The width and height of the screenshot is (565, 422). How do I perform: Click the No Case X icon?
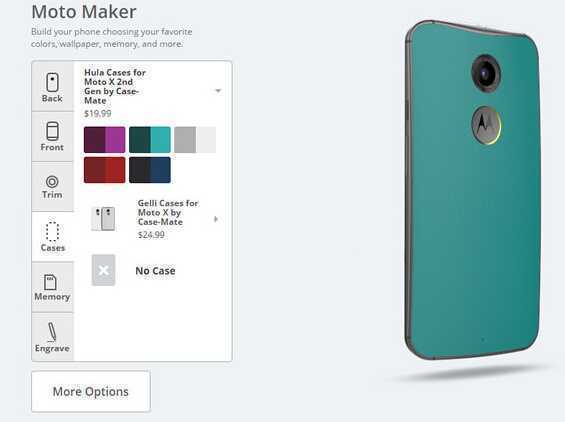pyautogui.click(x=103, y=270)
